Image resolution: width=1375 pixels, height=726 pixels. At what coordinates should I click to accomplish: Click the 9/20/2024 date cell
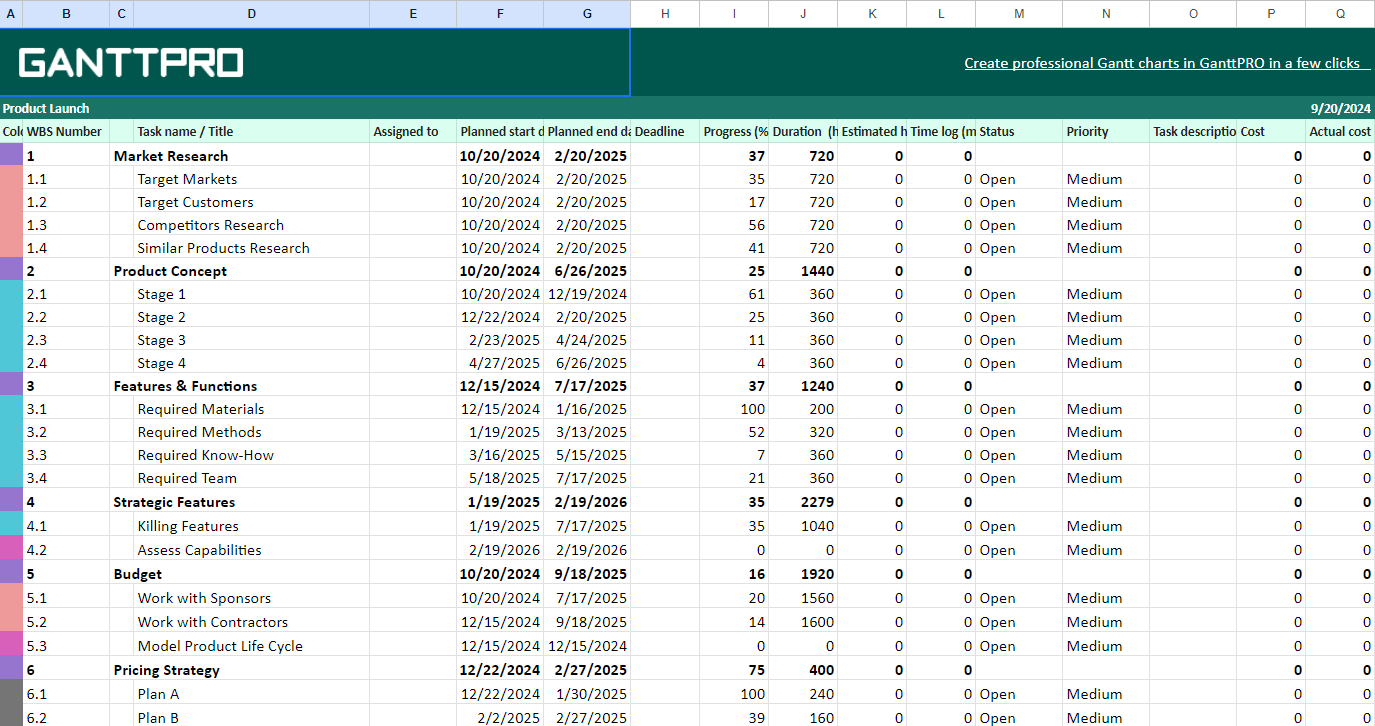[1340, 108]
